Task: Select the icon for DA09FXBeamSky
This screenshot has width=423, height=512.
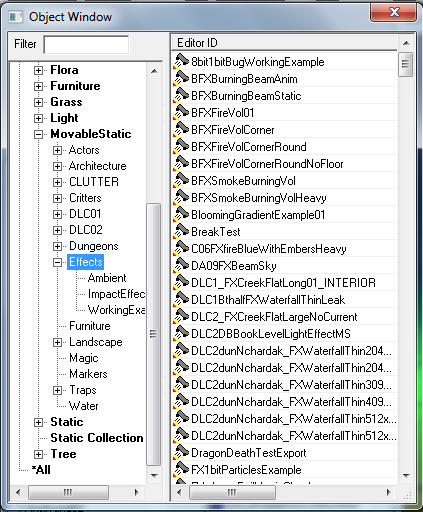Action: point(181,265)
